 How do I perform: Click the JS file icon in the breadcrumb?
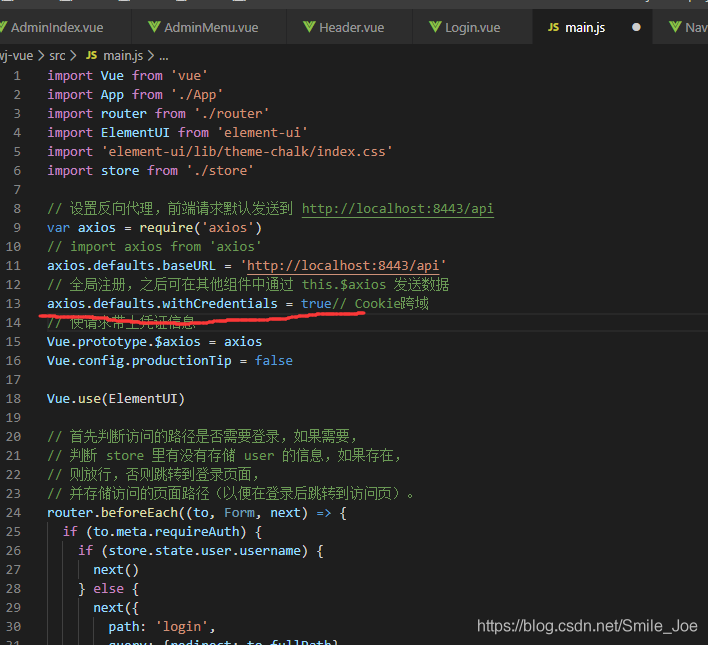[x=92, y=56]
